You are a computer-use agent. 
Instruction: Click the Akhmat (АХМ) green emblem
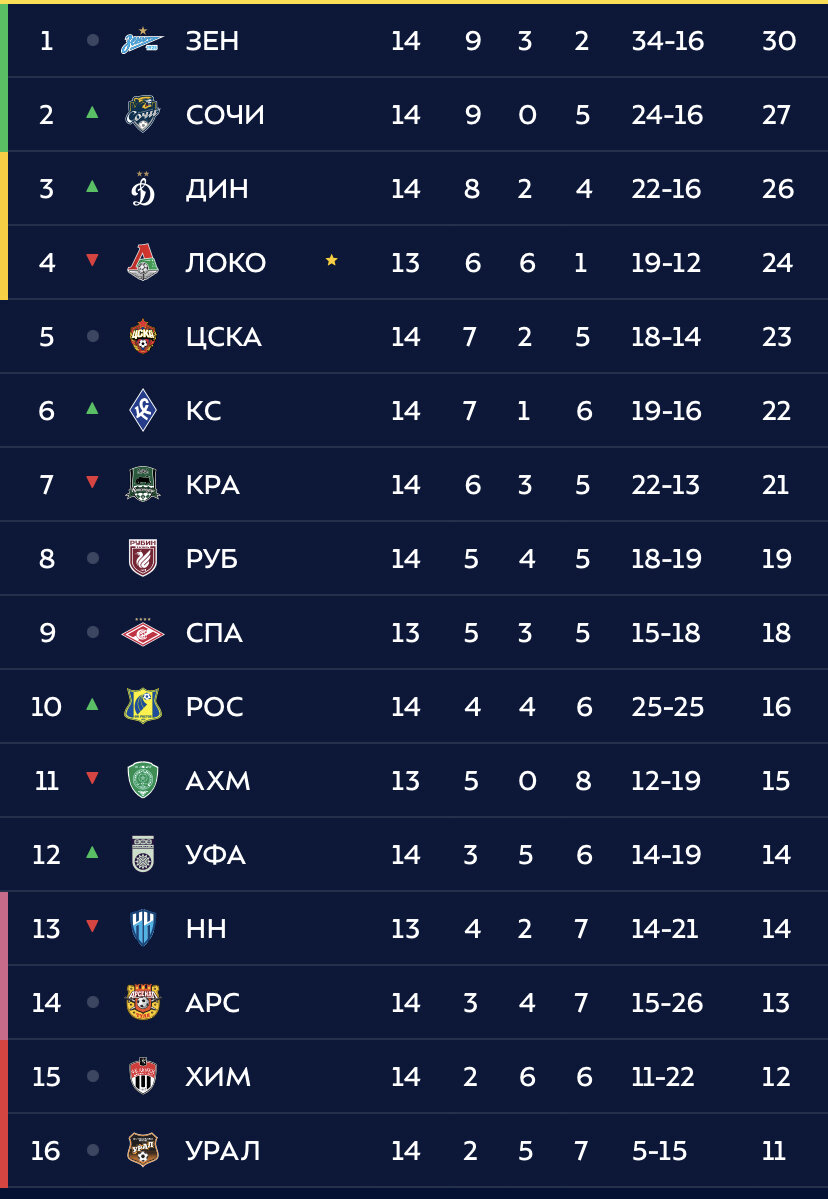[143, 780]
